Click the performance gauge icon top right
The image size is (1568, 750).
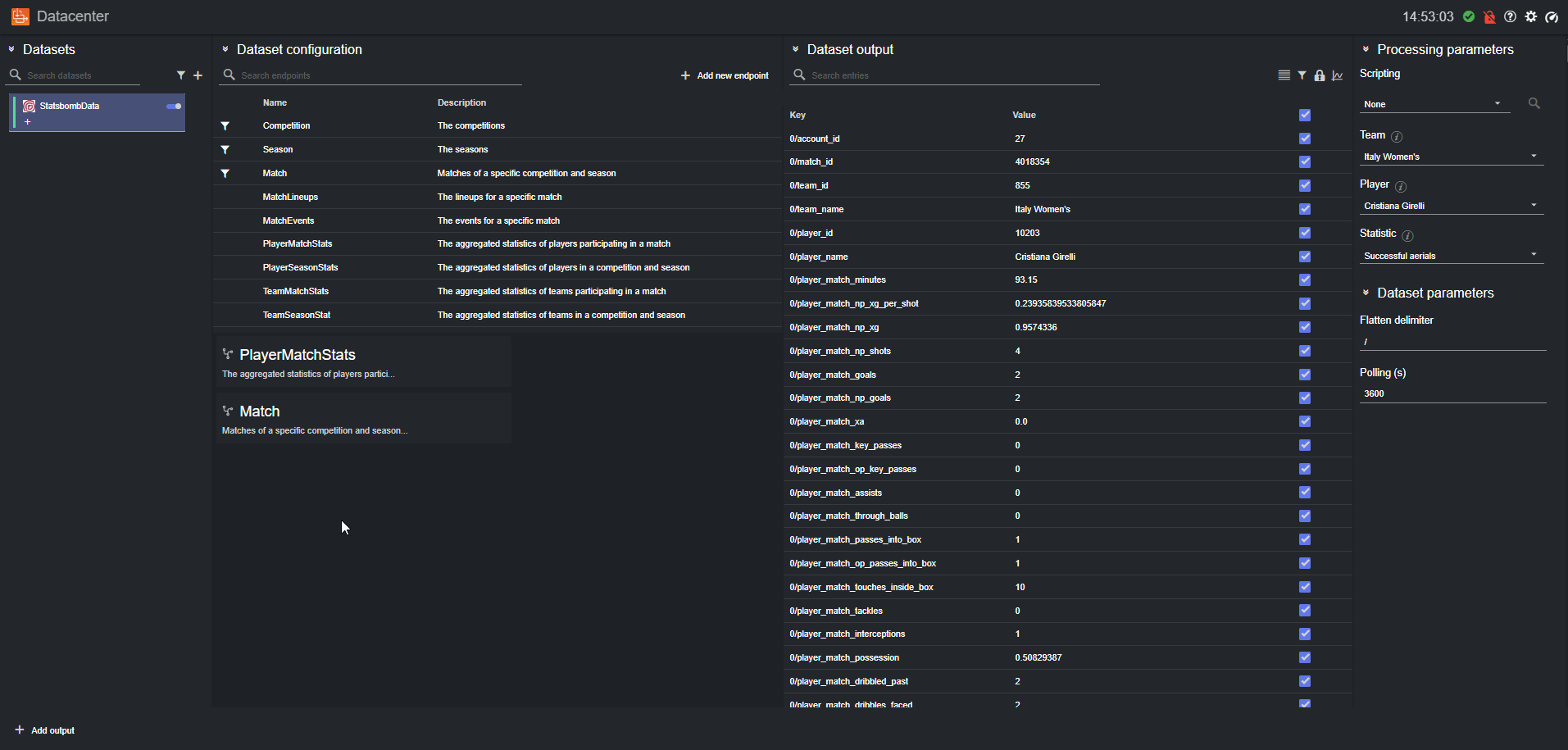(1552, 16)
